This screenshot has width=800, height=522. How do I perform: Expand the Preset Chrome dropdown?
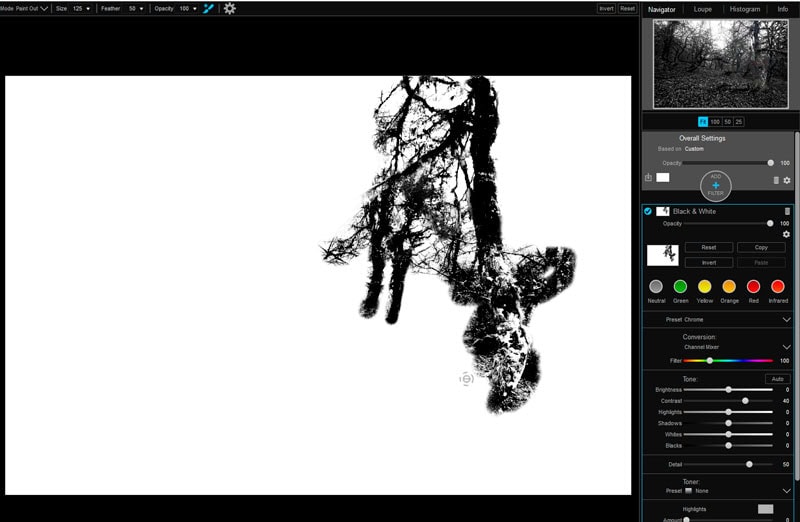coord(786,320)
